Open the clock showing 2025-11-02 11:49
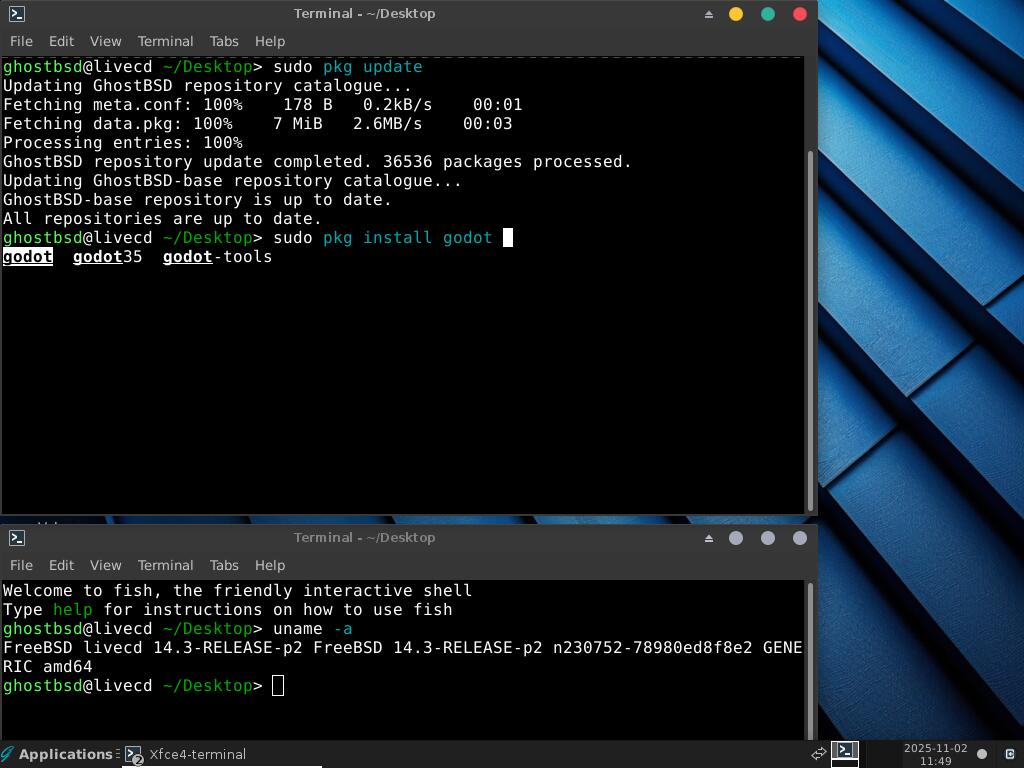1024x768 pixels. [x=935, y=754]
